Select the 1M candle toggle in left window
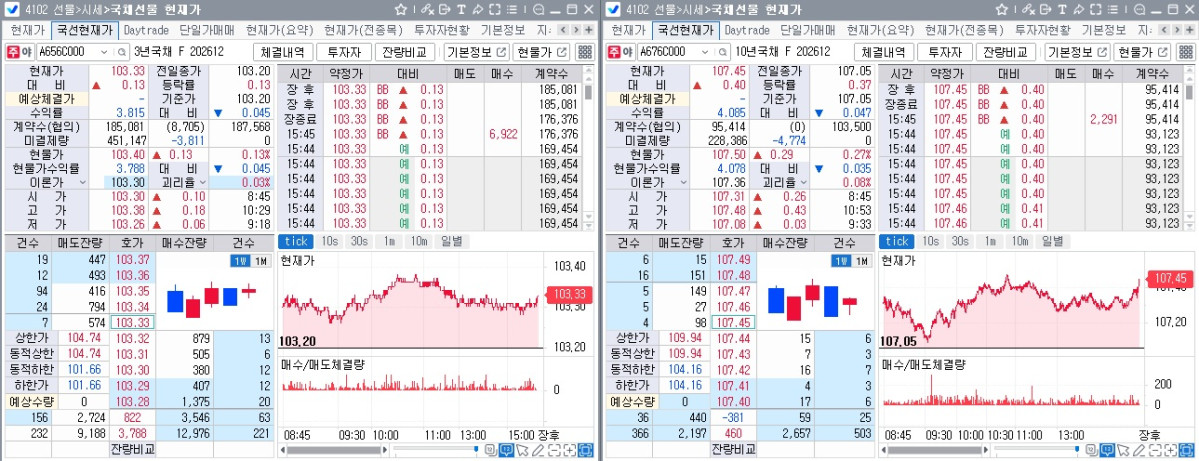Screen dimensions: 1199x461 (x=261, y=261)
